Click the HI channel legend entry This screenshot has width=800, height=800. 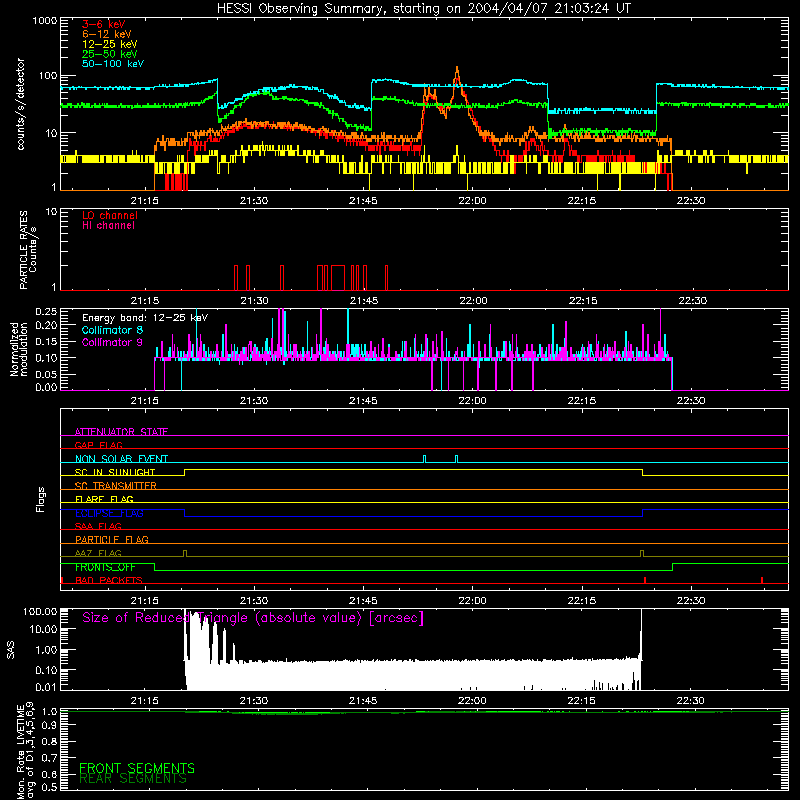coord(108,226)
